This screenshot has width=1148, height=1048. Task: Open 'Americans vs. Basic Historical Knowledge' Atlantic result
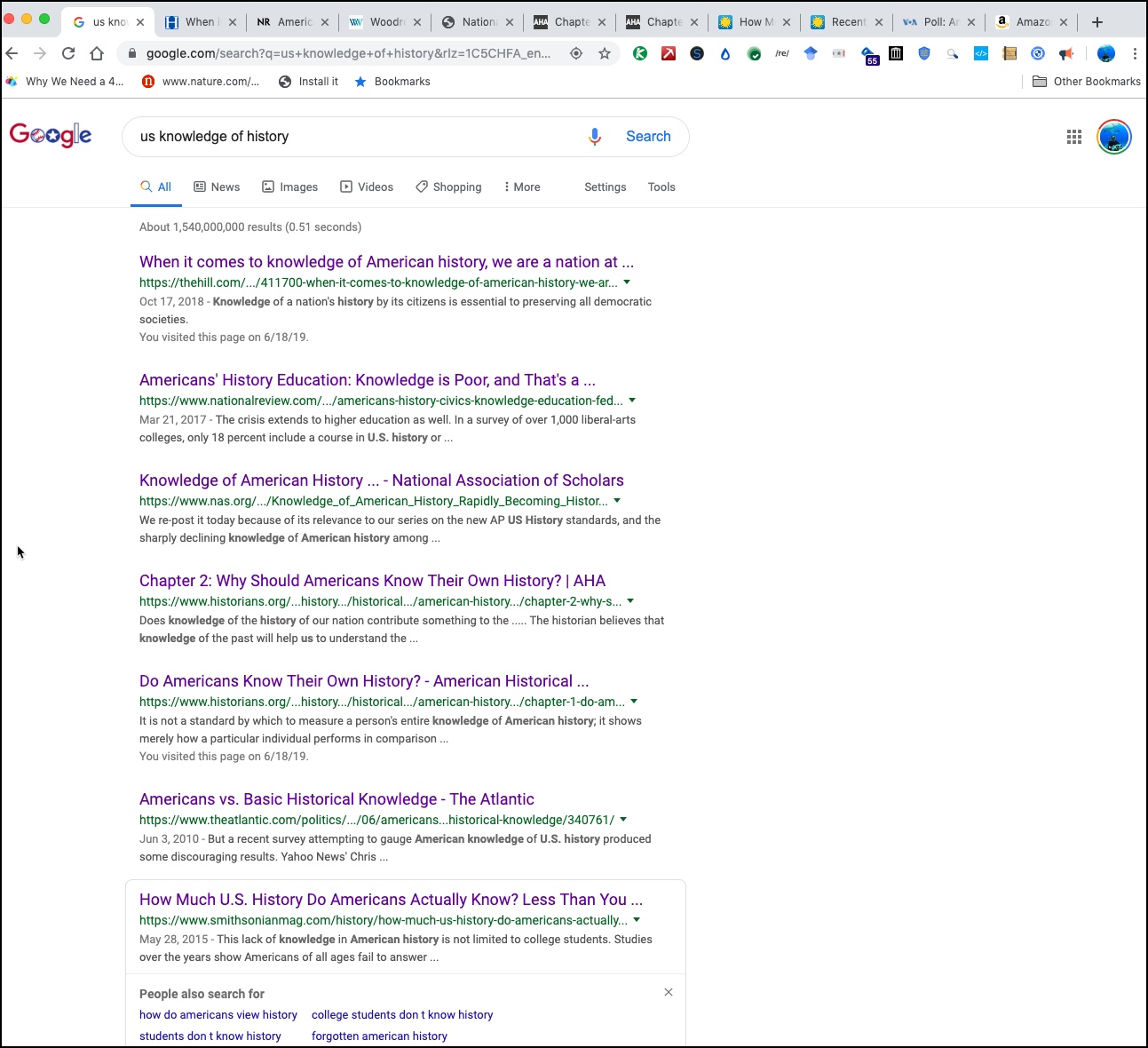(336, 799)
